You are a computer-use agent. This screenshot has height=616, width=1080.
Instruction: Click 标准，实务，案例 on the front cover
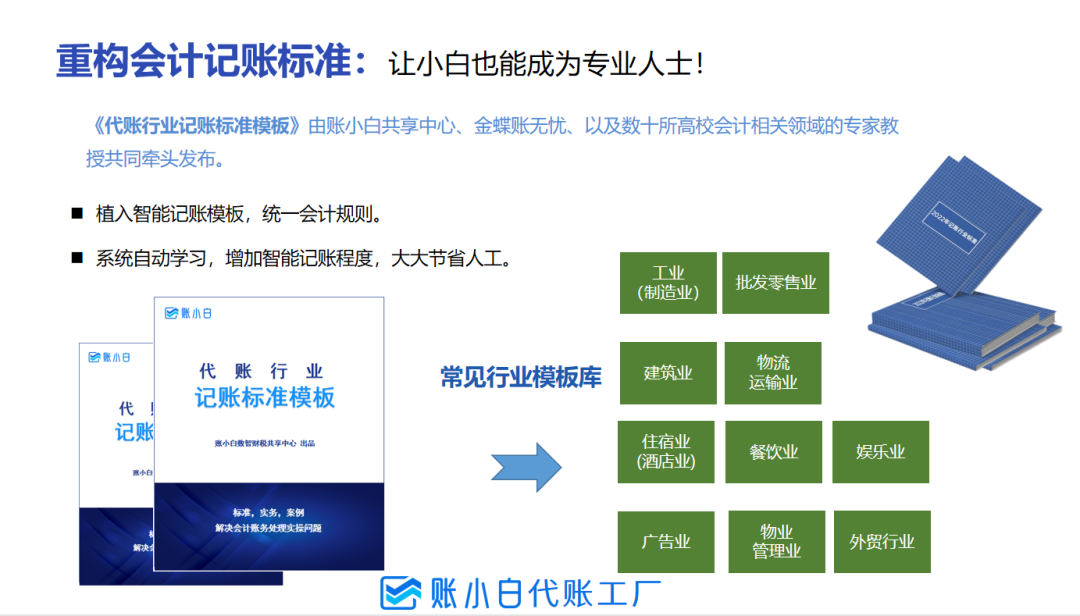(269, 512)
